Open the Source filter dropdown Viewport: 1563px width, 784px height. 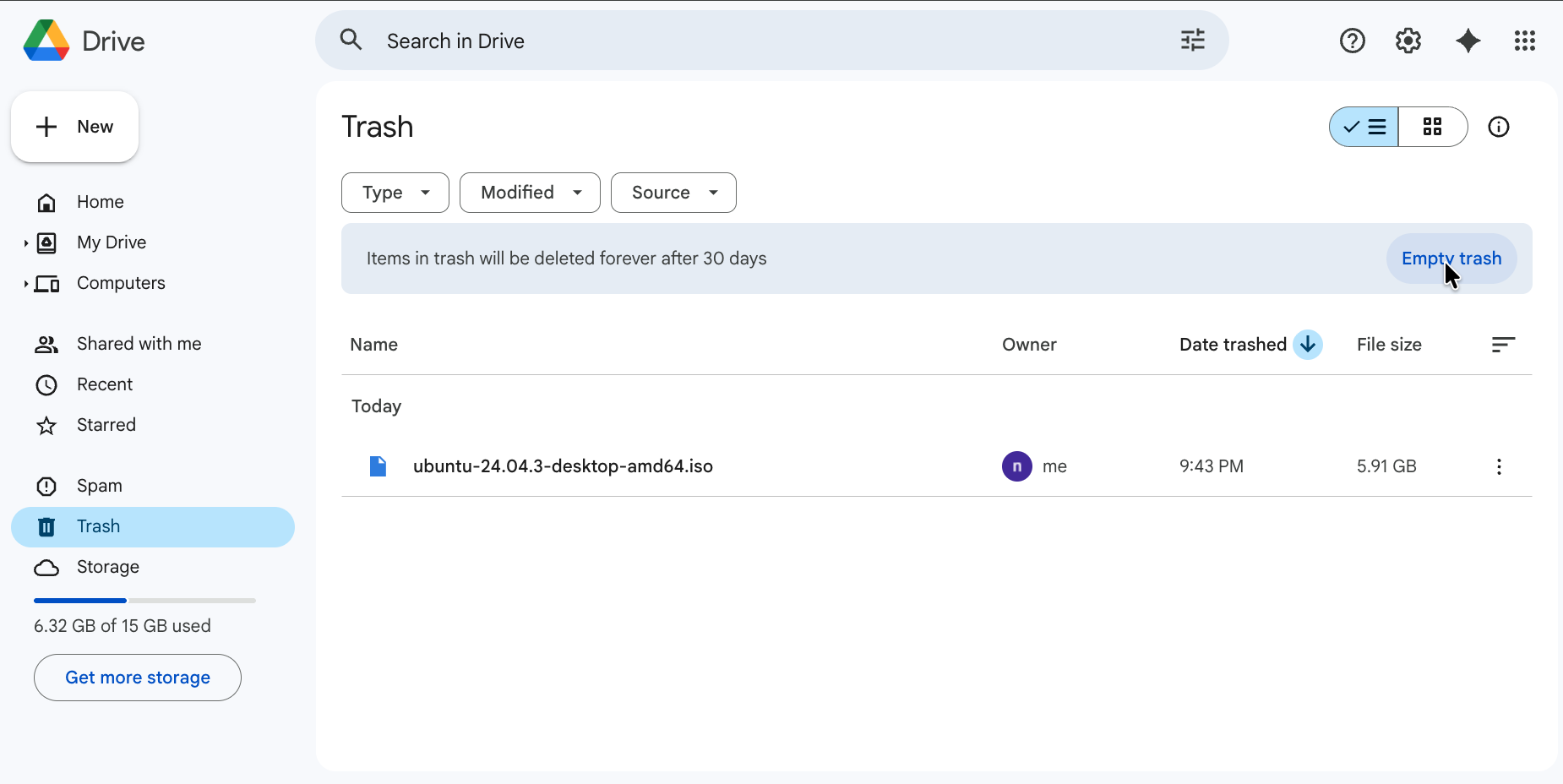point(673,193)
